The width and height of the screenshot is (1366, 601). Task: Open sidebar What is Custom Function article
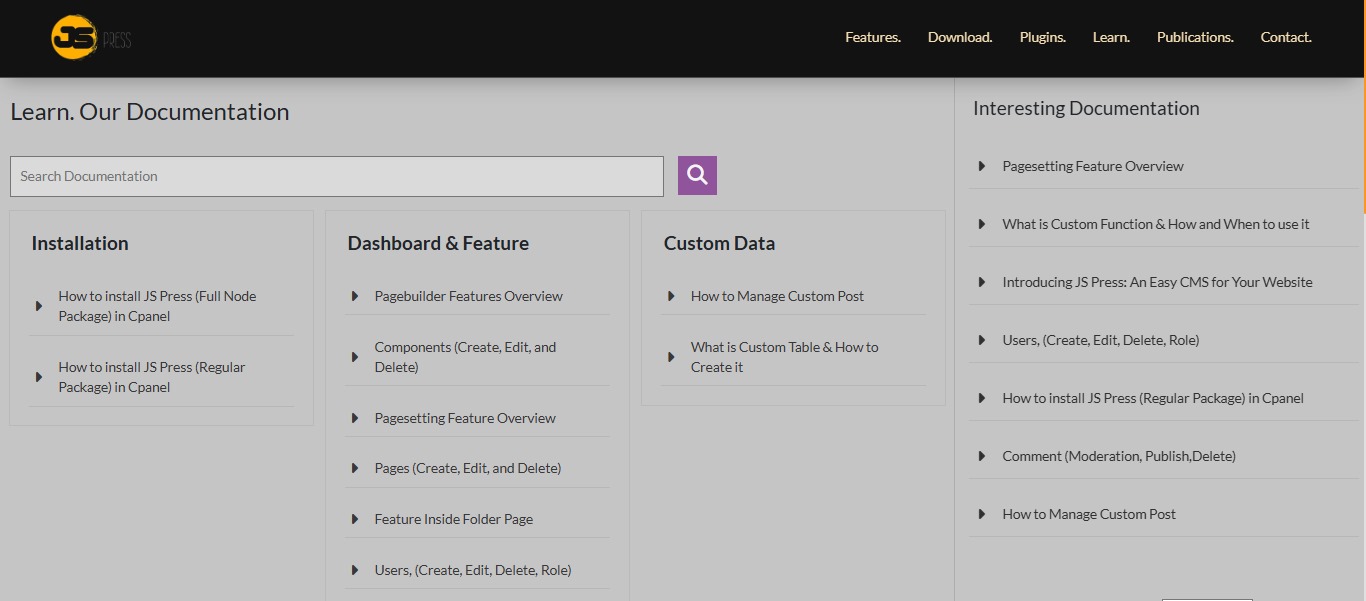pos(1155,225)
